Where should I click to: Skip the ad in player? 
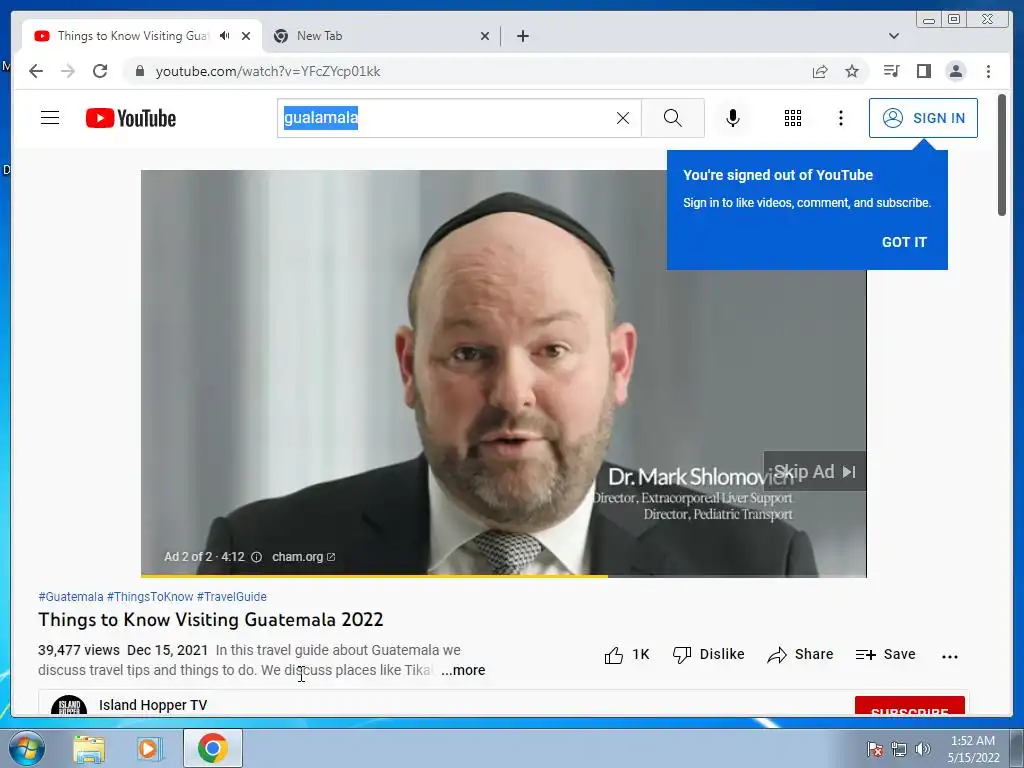click(814, 472)
